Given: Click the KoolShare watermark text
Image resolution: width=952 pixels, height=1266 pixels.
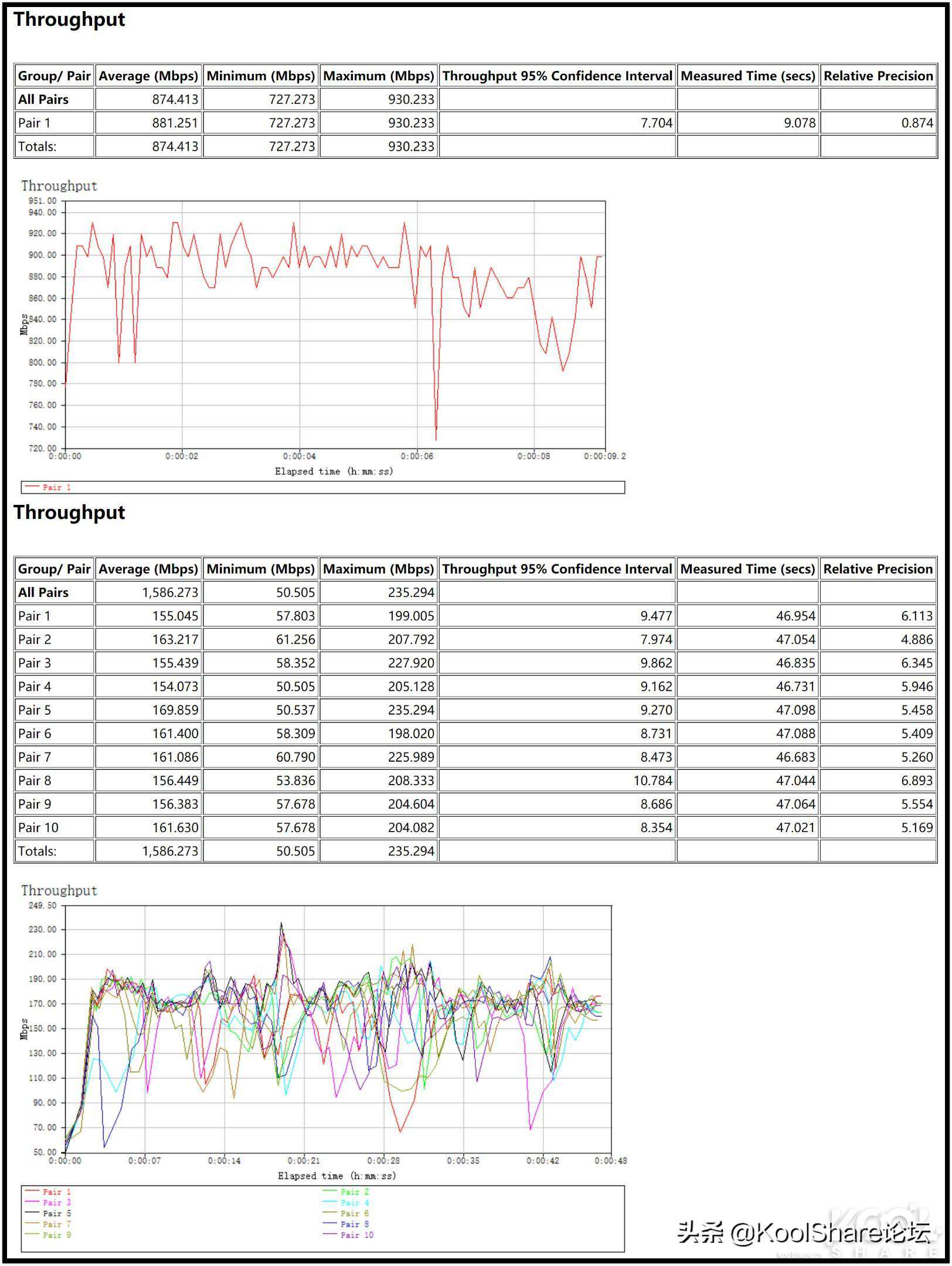Looking at the screenshot, I should tap(803, 1233).
